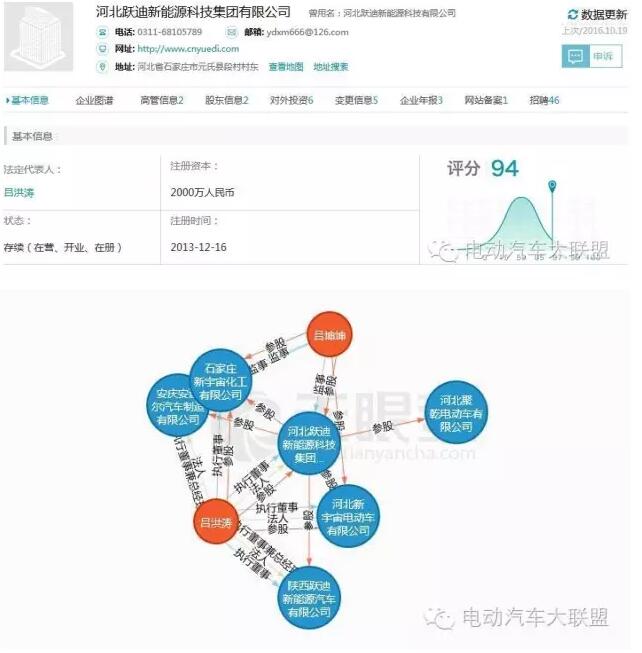Switch to the 网站备案1 tab
The height and width of the screenshot is (653, 642).
point(486,100)
